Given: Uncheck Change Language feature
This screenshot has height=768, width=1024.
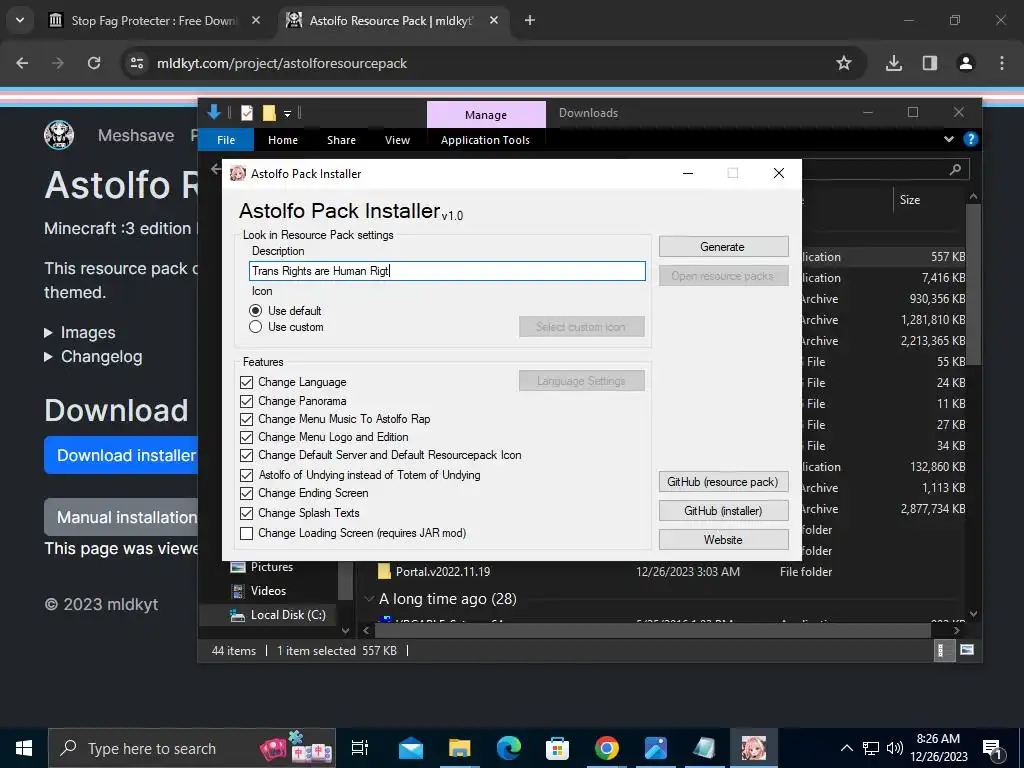Looking at the screenshot, I should tap(246, 382).
